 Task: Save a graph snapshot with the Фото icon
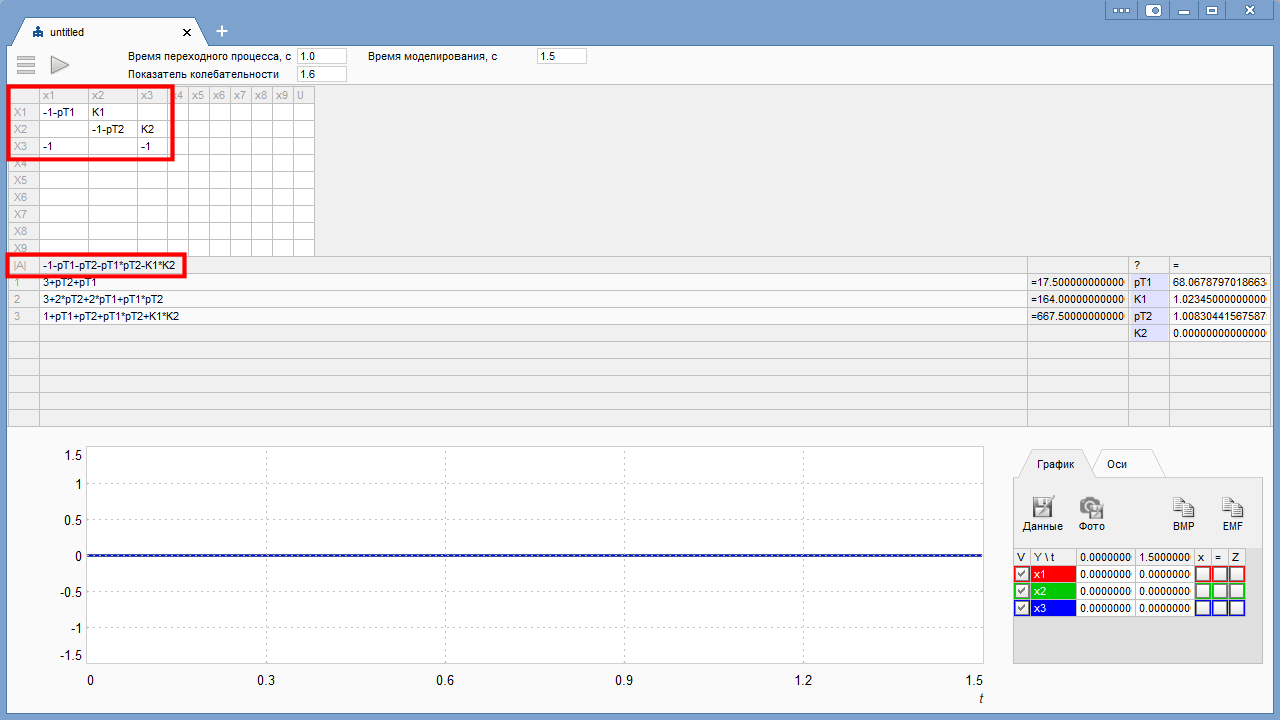click(1092, 514)
